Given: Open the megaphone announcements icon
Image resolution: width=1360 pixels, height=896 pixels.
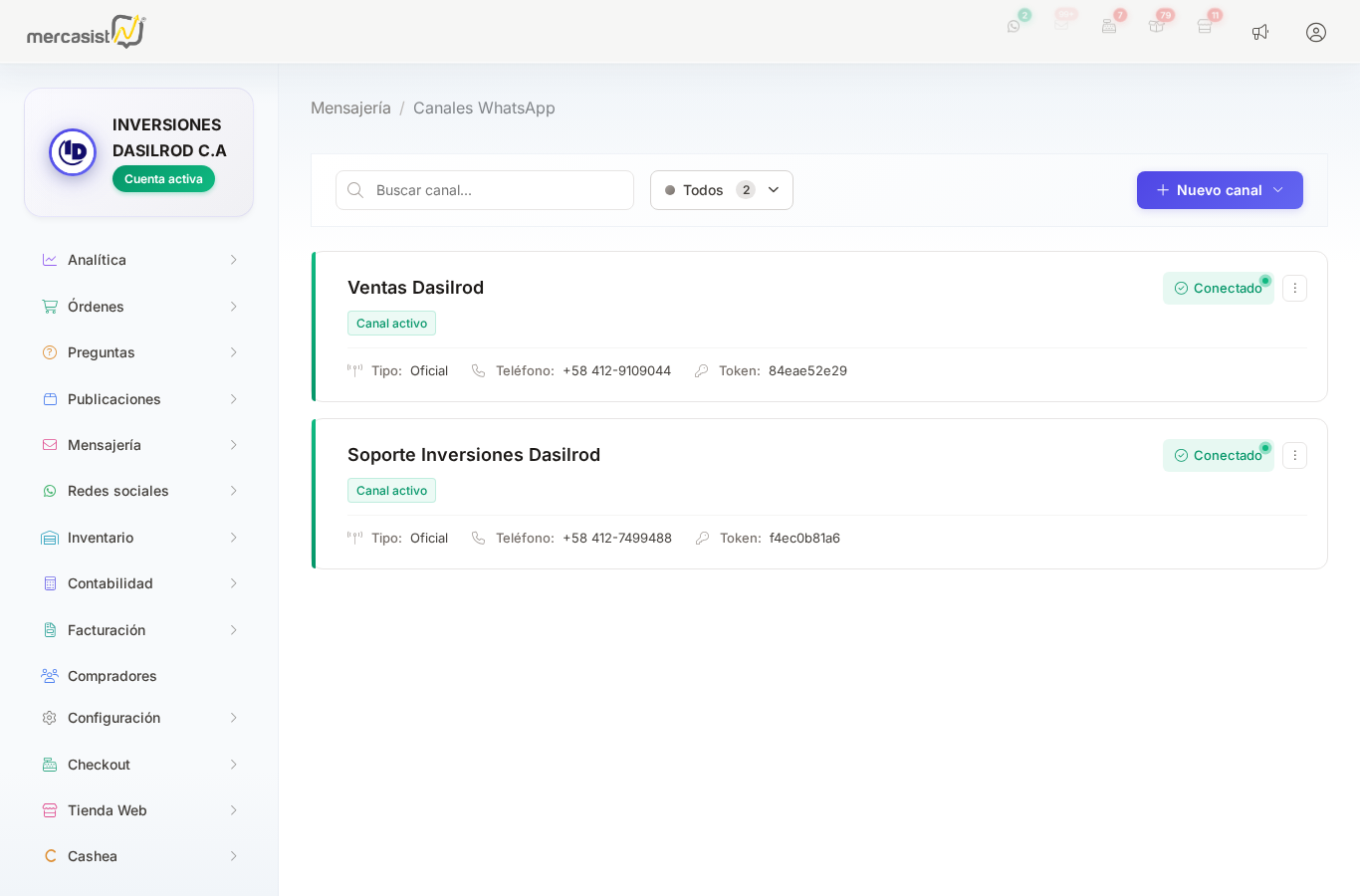Looking at the screenshot, I should point(1260,32).
